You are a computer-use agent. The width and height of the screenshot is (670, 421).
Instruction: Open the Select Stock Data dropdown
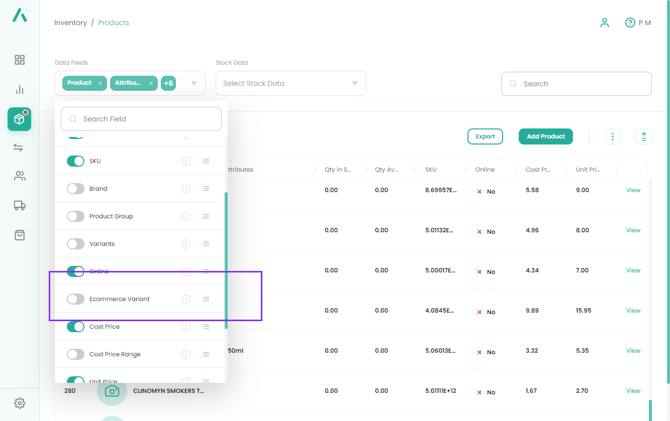point(290,84)
